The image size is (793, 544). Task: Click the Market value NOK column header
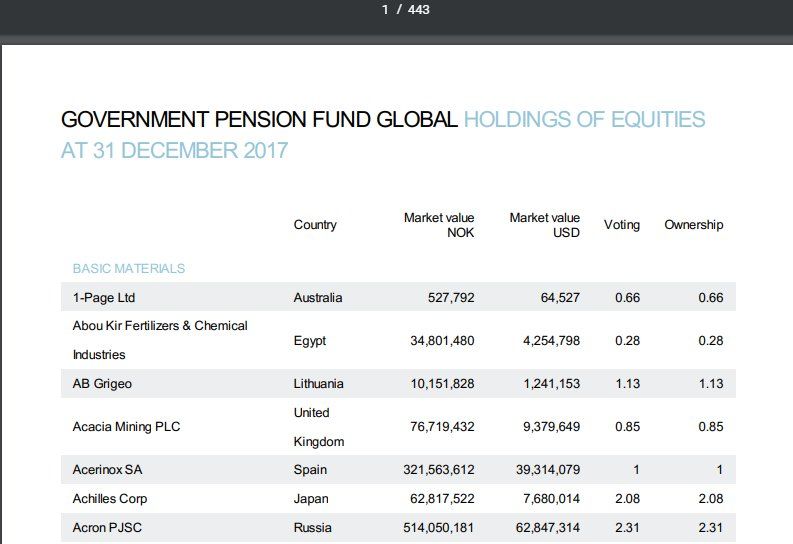(x=439, y=225)
